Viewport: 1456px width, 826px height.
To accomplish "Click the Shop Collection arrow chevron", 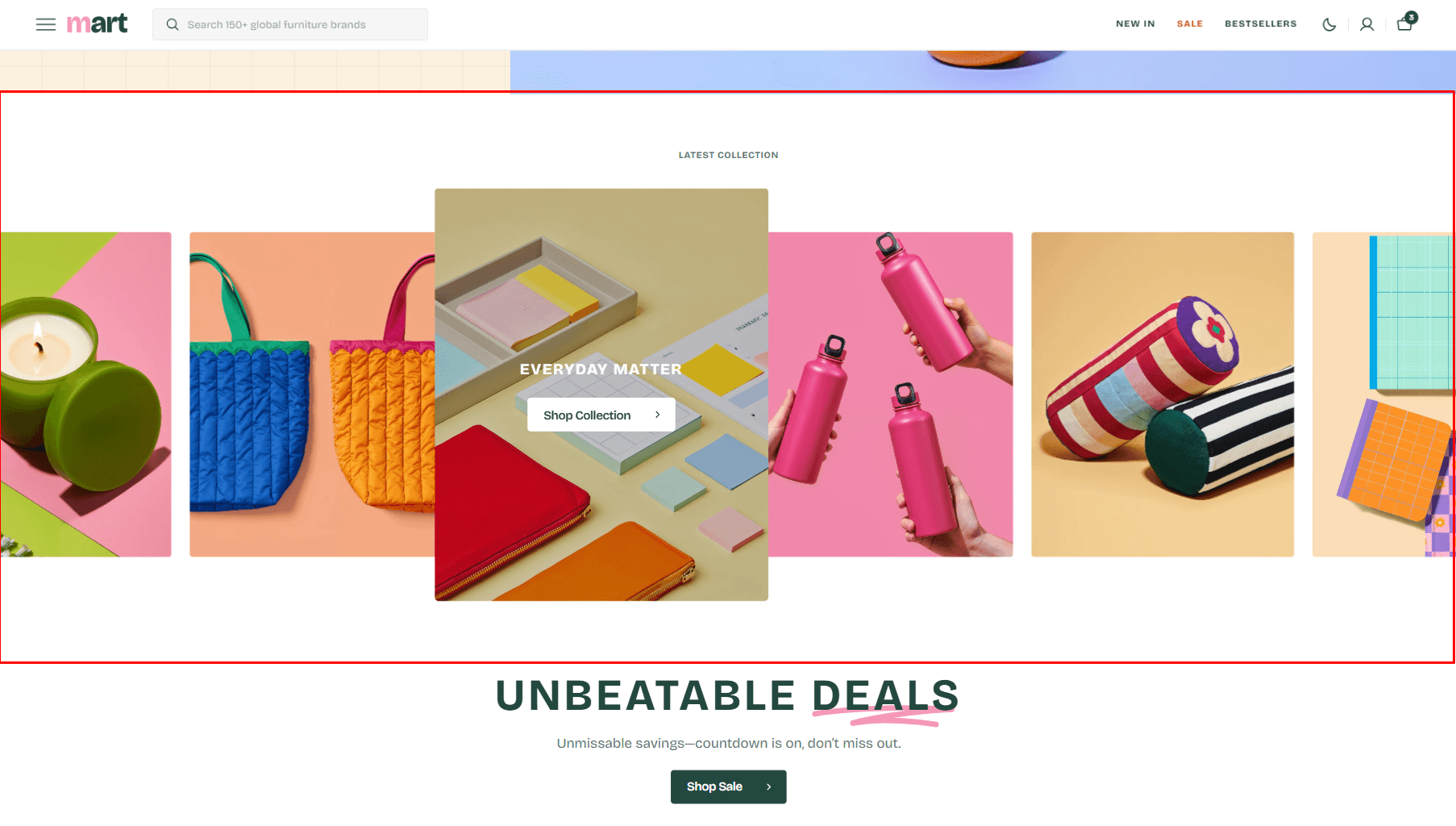I will click(658, 415).
